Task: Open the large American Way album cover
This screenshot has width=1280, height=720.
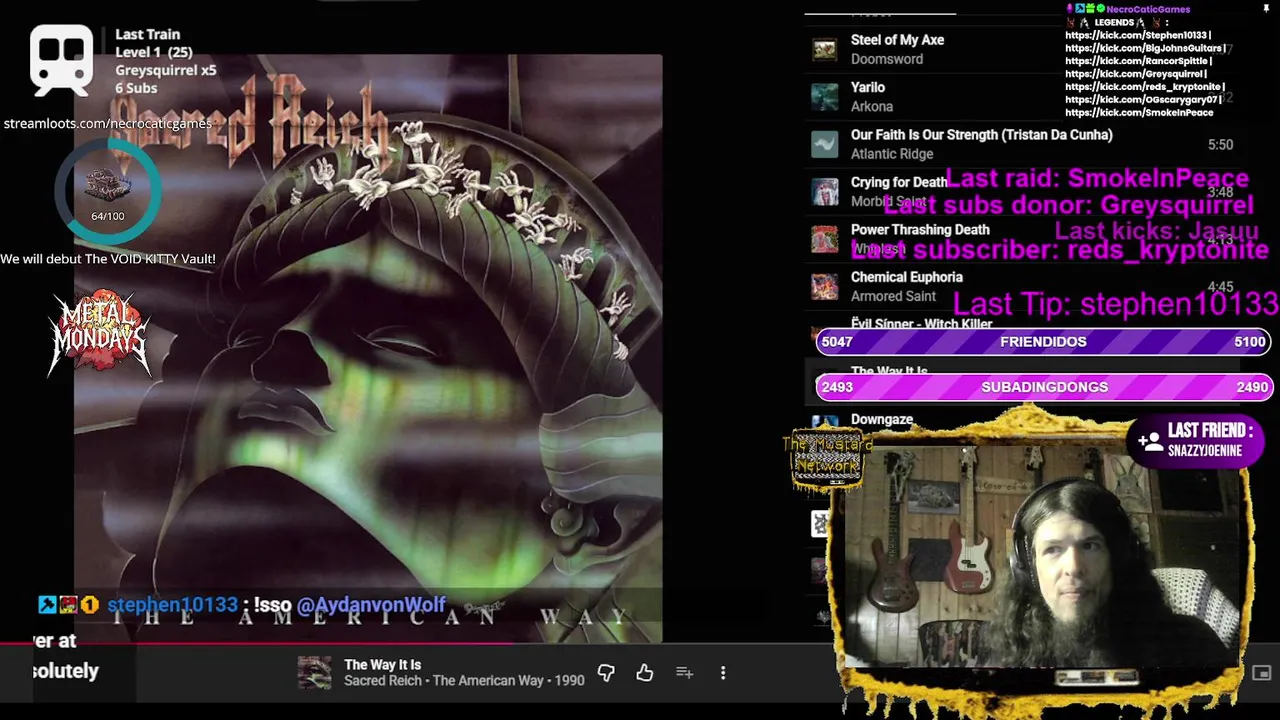Action: [368, 348]
